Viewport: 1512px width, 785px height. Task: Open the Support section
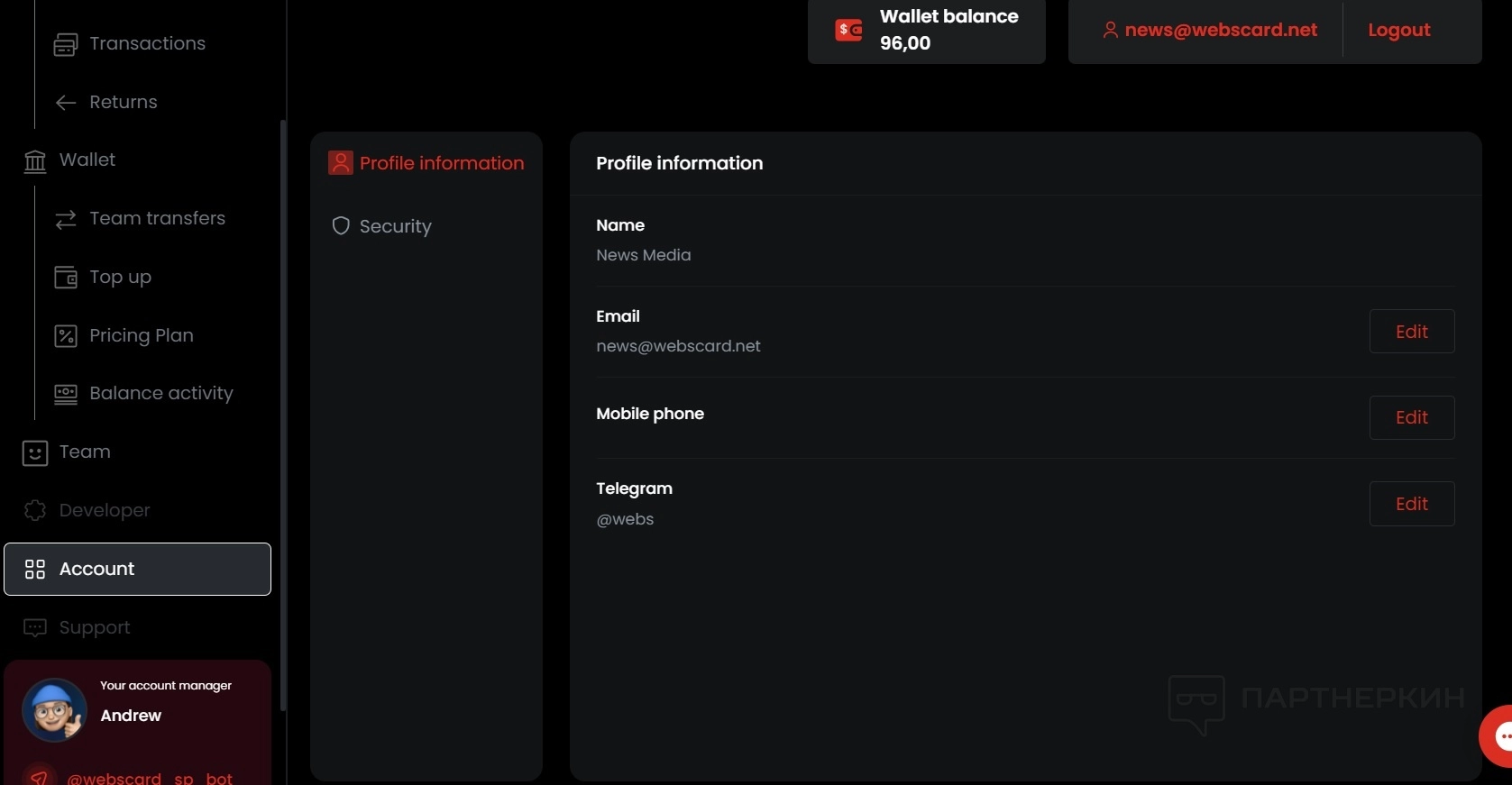(94, 627)
